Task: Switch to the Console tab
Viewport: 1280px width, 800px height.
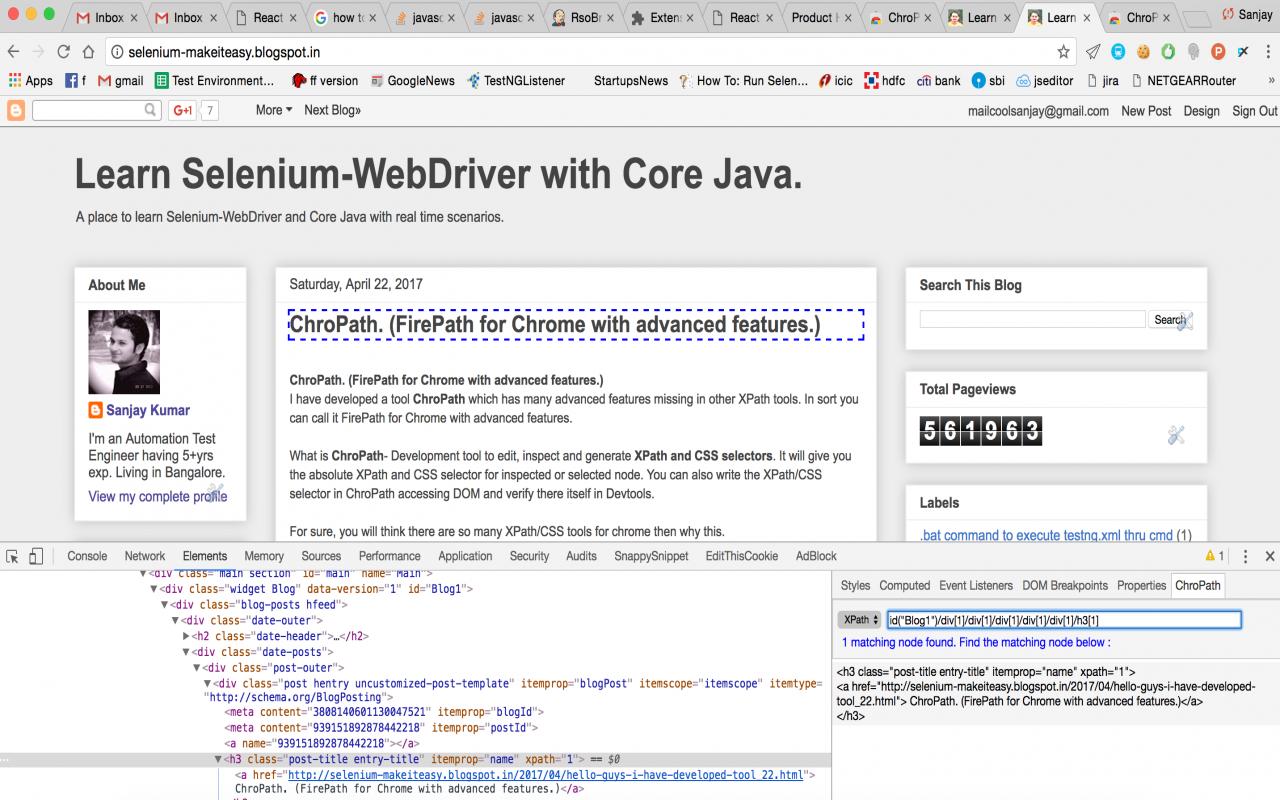Action: (87, 556)
